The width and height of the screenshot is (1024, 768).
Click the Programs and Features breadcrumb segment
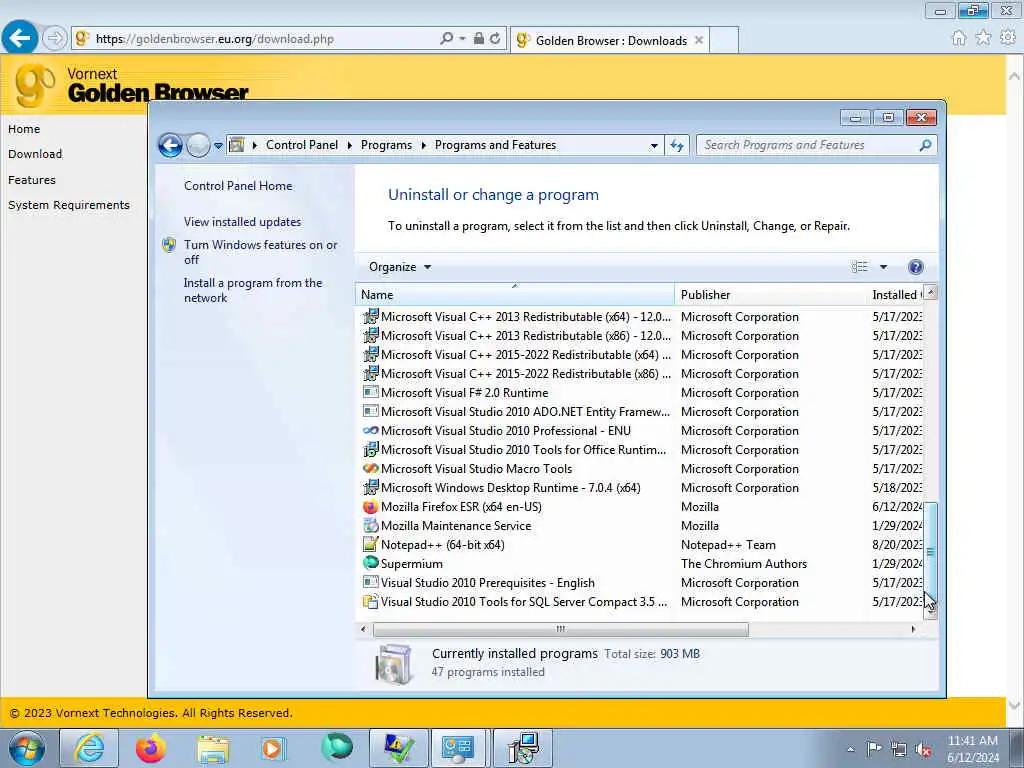[x=496, y=145]
